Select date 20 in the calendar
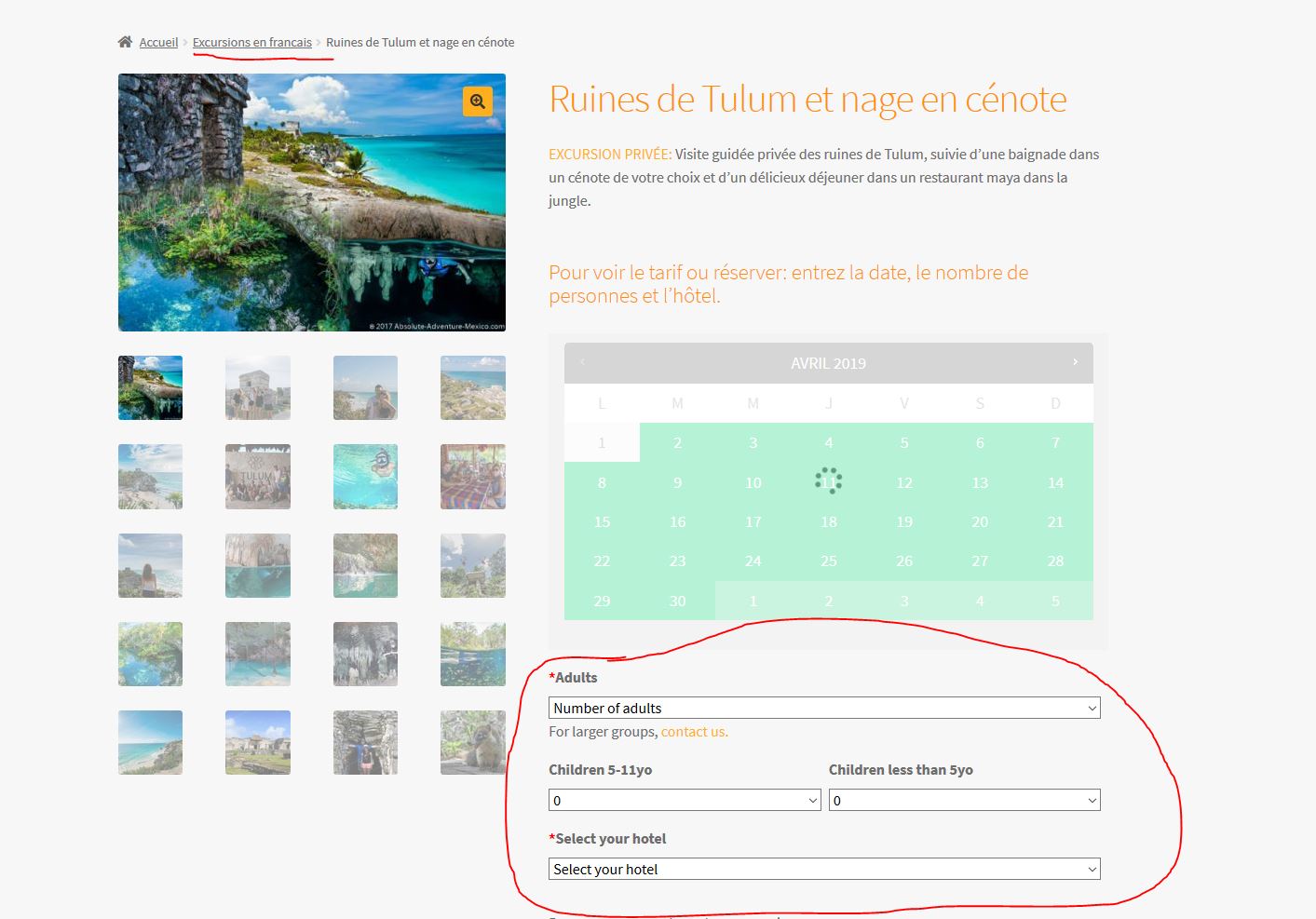1316x919 pixels. 980,521
